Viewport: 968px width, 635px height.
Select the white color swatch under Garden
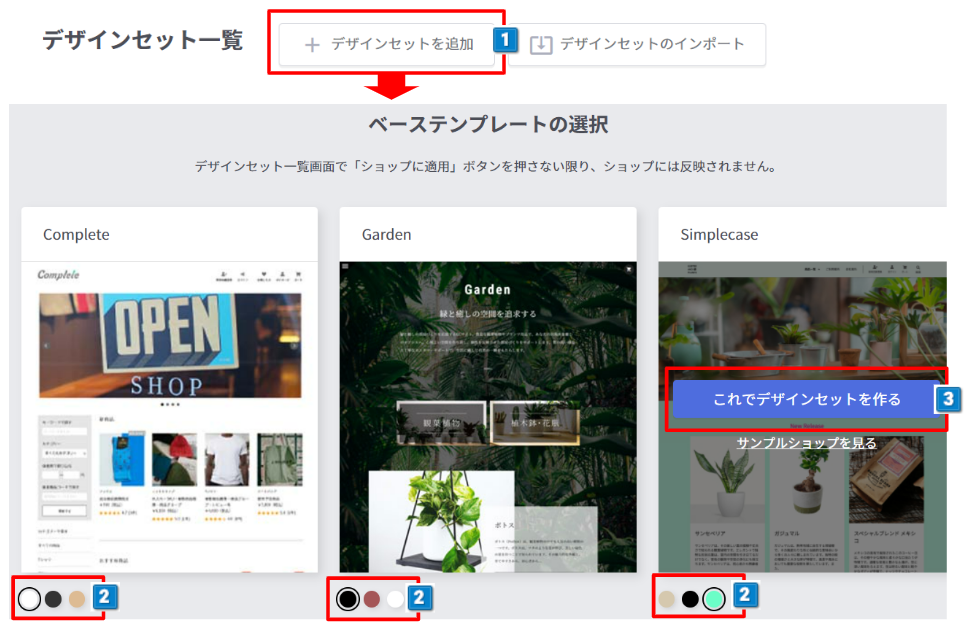click(397, 597)
